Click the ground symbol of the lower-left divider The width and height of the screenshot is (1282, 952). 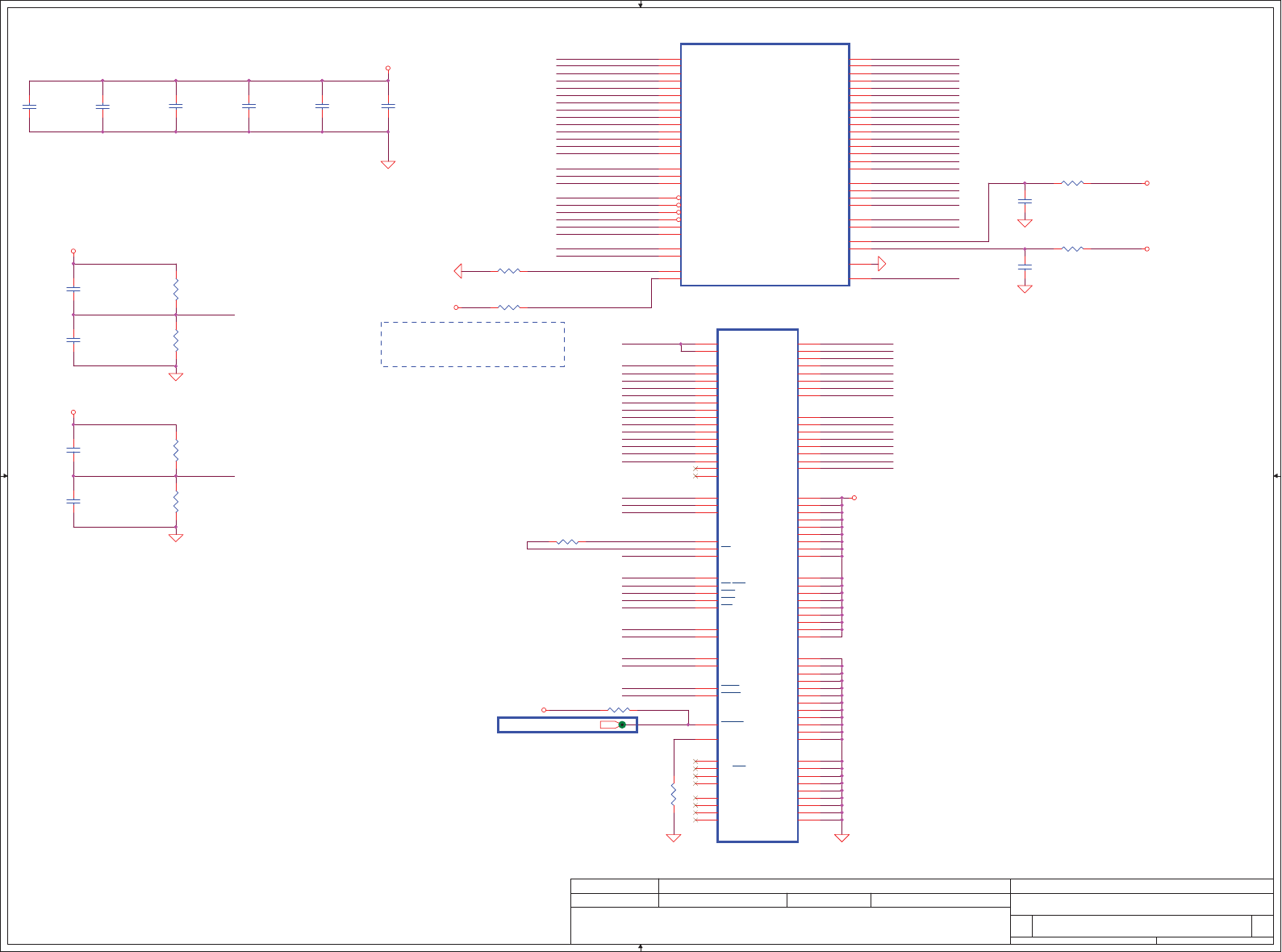[x=176, y=538]
